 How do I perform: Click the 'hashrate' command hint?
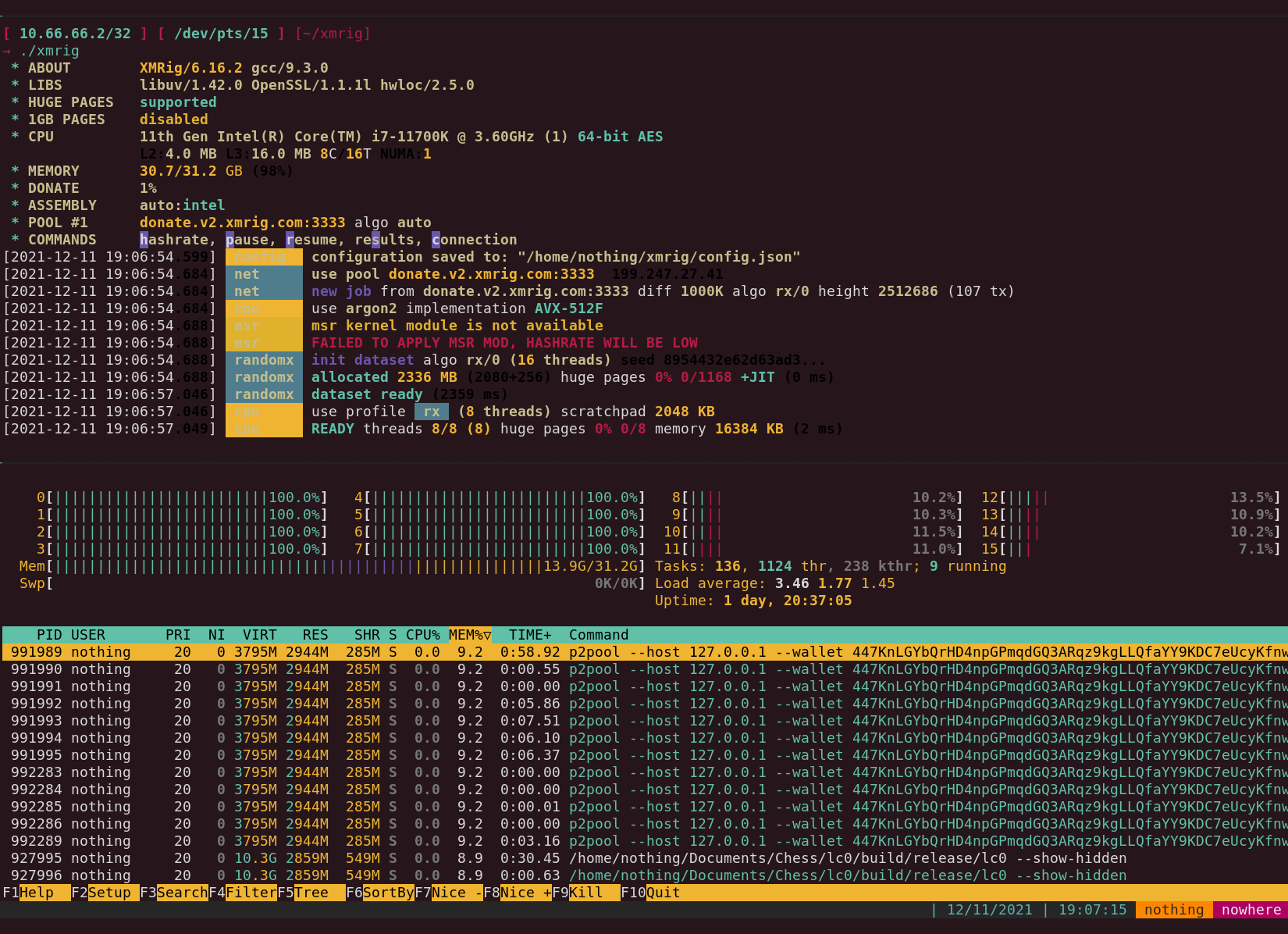174,240
